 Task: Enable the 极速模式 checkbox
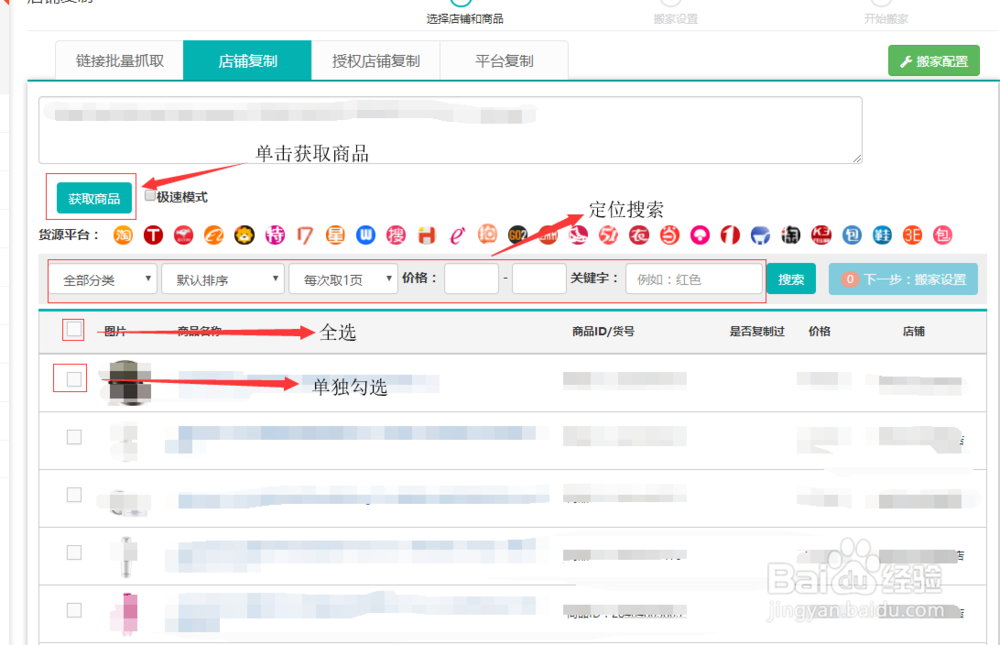(150, 196)
